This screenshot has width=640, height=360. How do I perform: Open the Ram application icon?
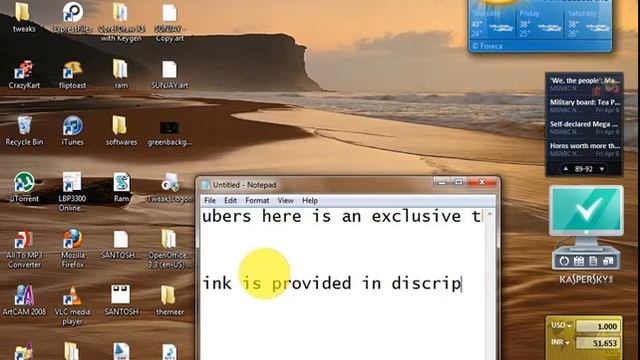coord(121,187)
